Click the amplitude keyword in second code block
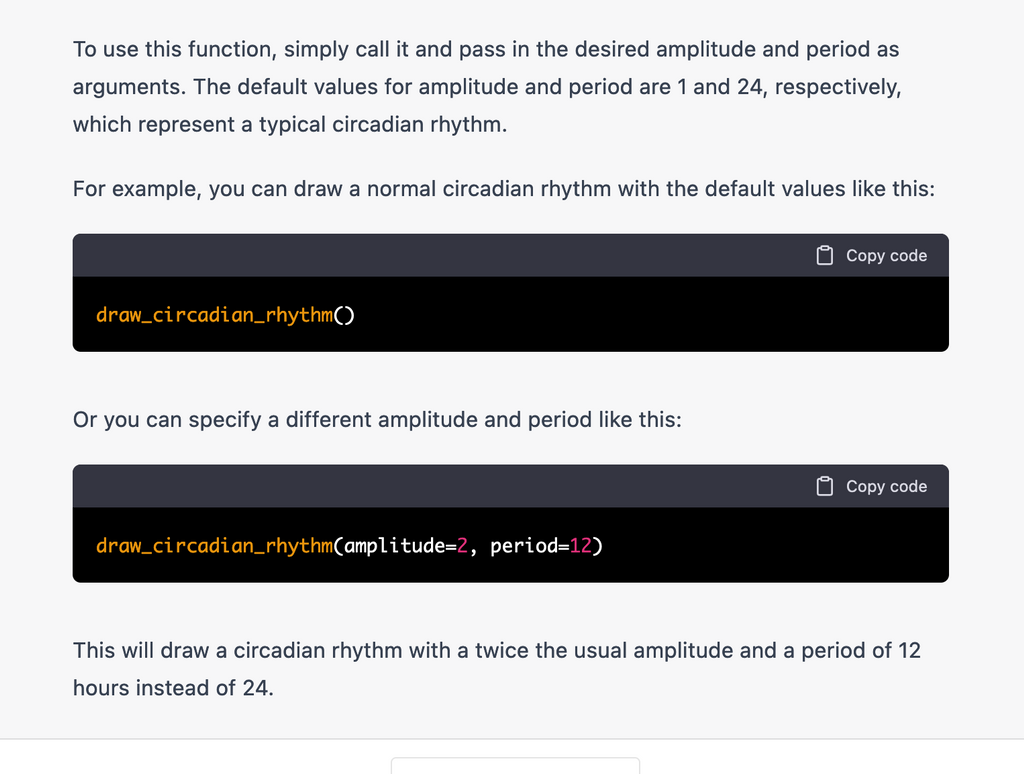This screenshot has width=1024, height=774. [x=395, y=546]
